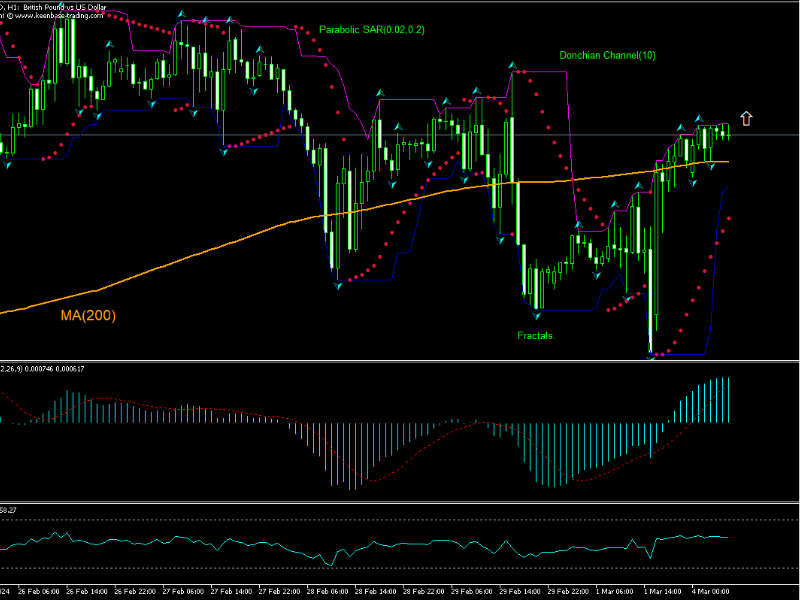This screenshot has width=800, height=600.
Task: Click the Fractals label
Action: 534,336
